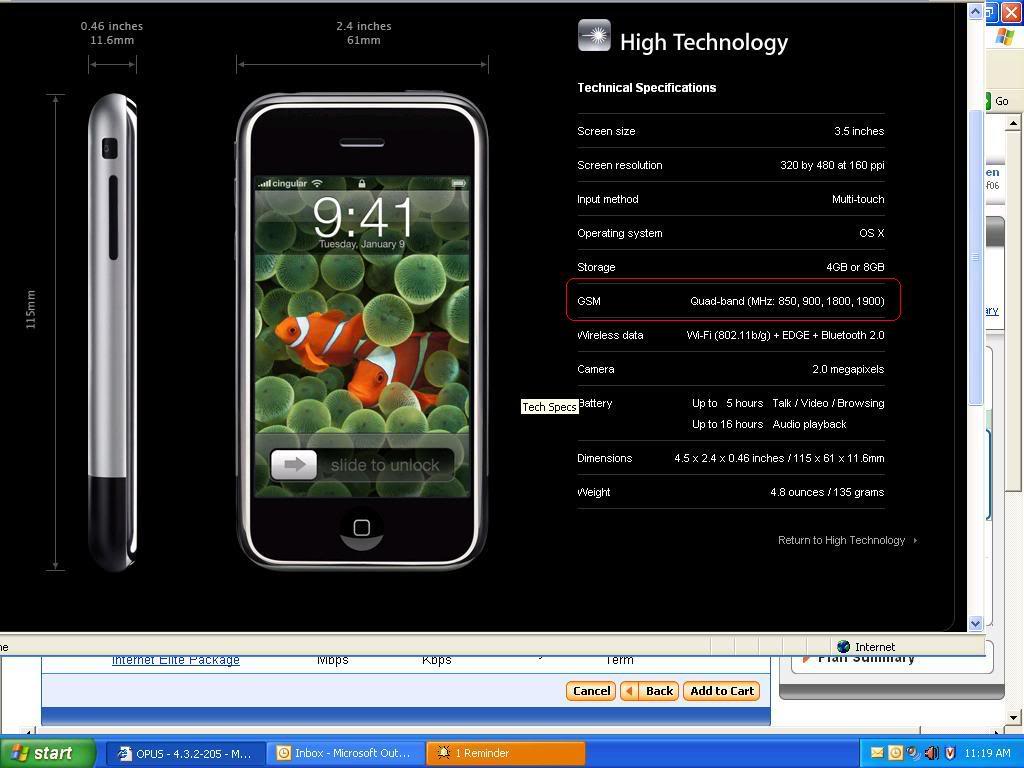Click the iPhone front view image
This screenshot has height=768, width=1024.
click(x=362, y=330)
